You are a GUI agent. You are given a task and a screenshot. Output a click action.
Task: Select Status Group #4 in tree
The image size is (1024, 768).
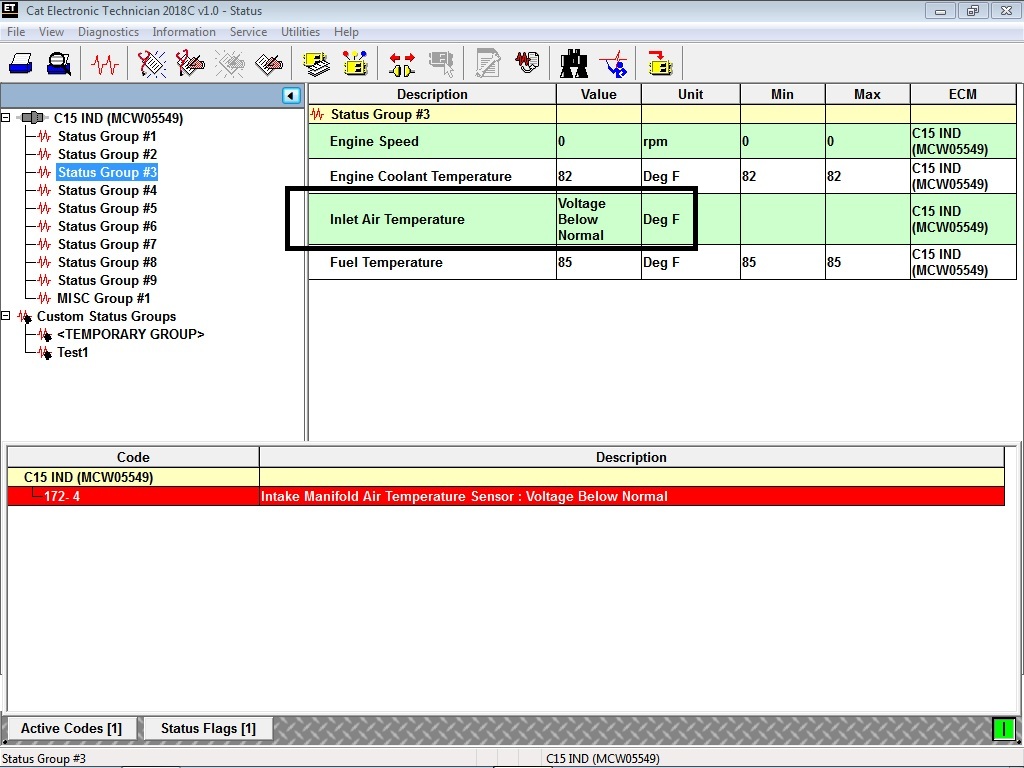coord(107,191)
